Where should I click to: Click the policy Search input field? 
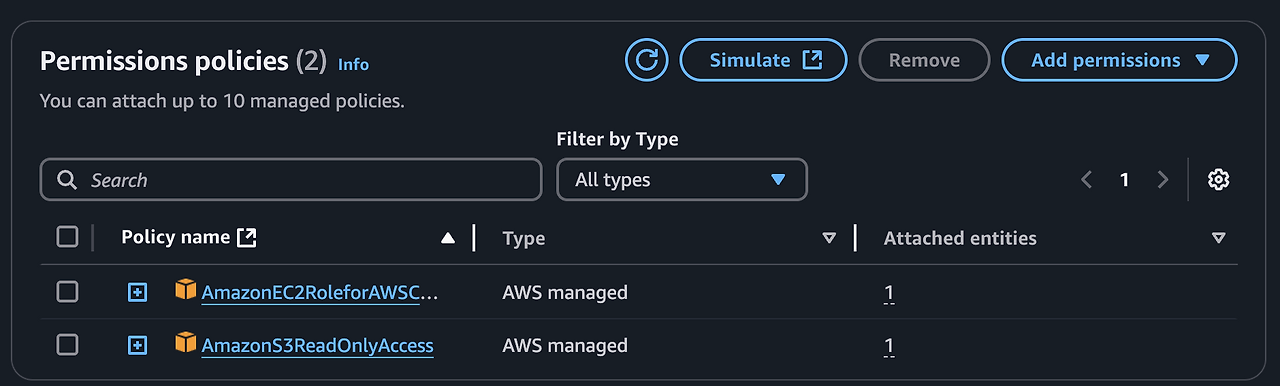[291, 180]
